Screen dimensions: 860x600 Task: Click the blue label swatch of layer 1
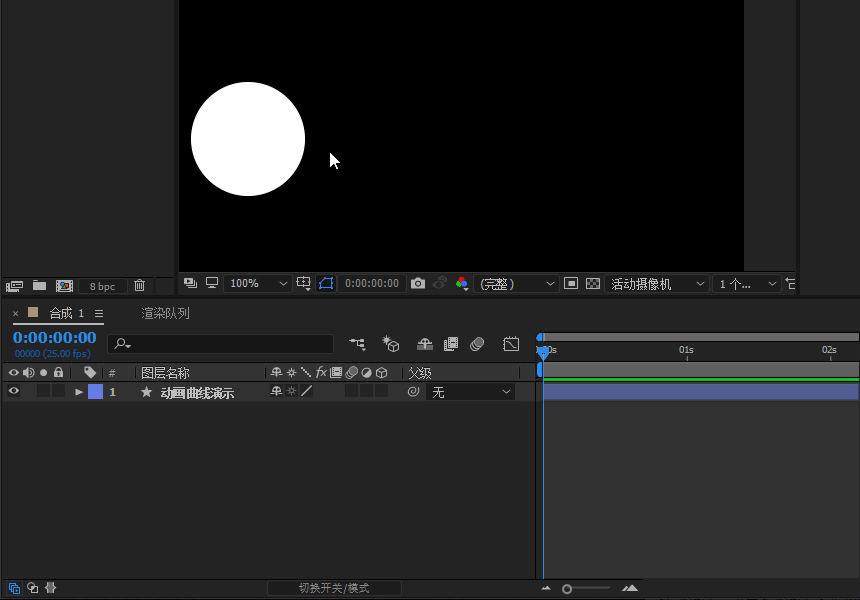pyautogui.click(x=95, y=392)
